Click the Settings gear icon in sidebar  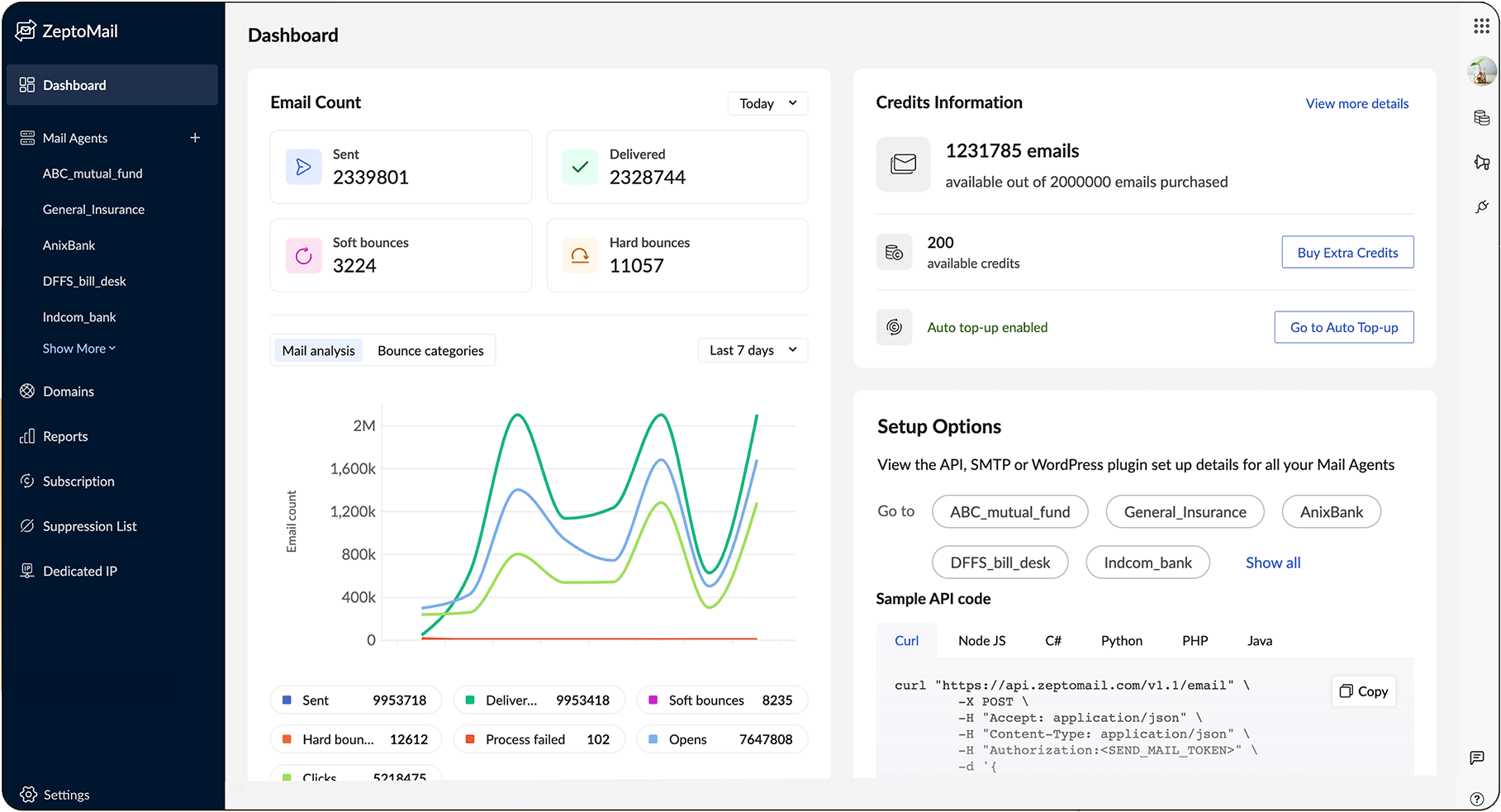pos(28,795)
